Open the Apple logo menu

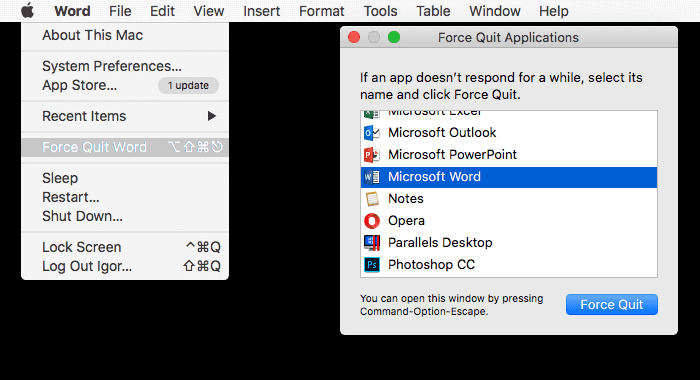(28, 10)
